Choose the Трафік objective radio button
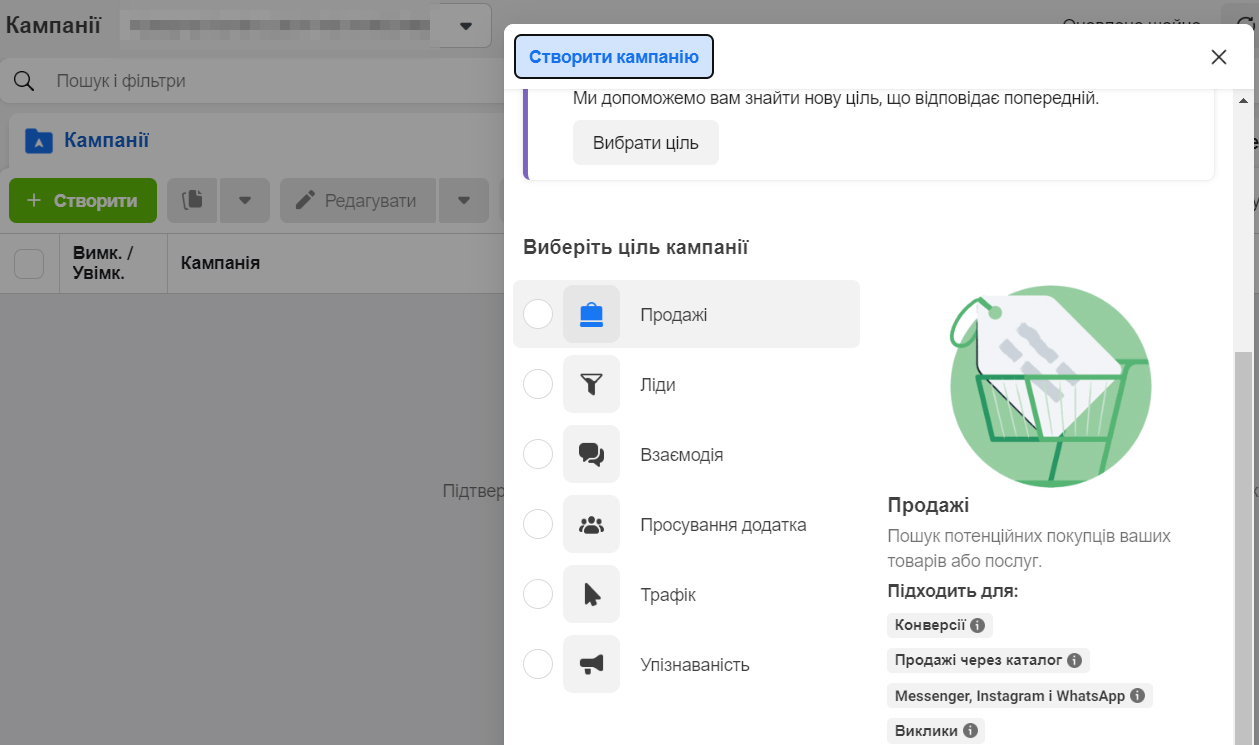Viewport: 1259px width, 745px height. pos(537,594)
